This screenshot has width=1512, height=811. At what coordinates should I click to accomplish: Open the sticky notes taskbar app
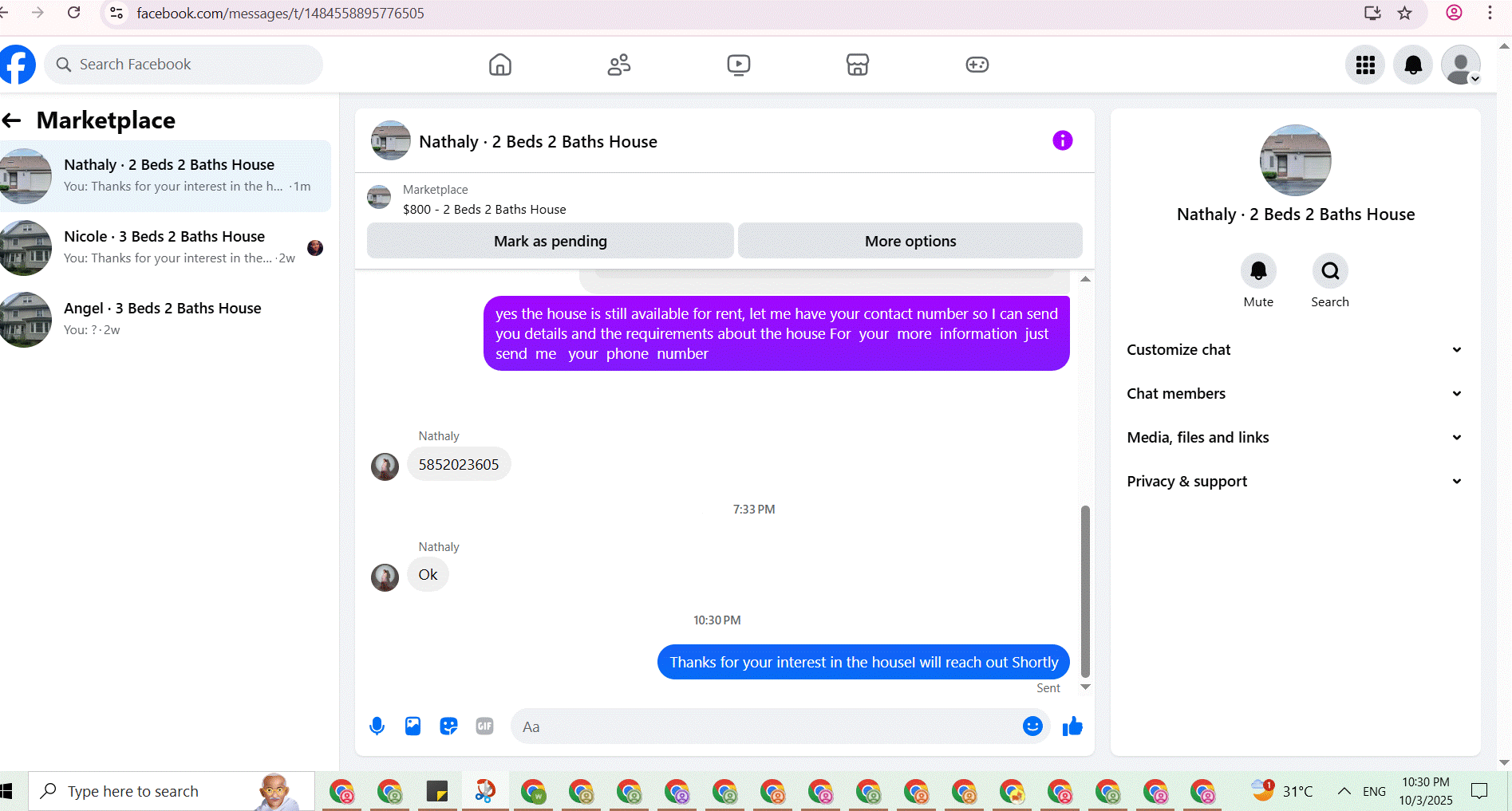437,791
